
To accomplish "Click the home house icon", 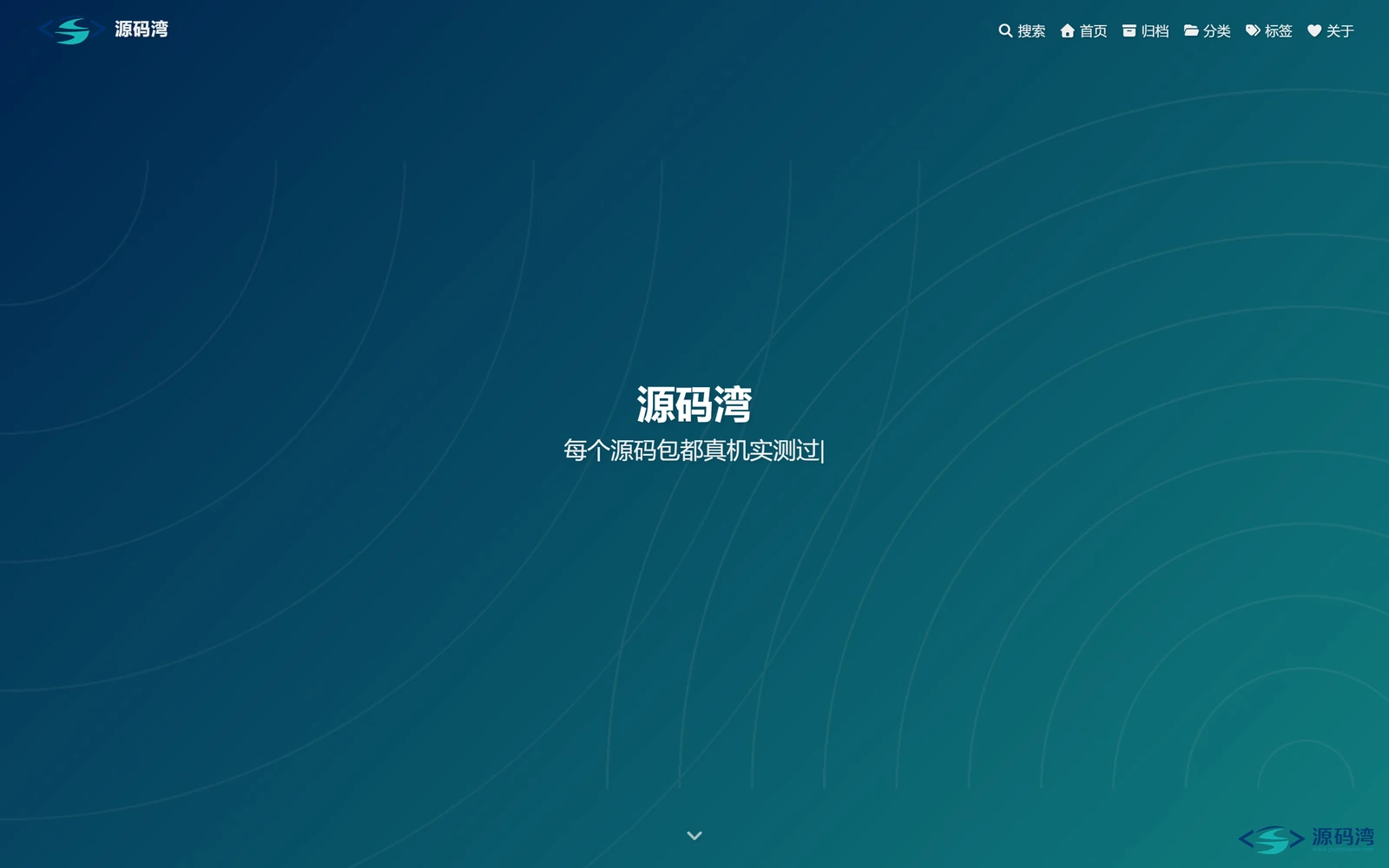I will (1068, 30).
